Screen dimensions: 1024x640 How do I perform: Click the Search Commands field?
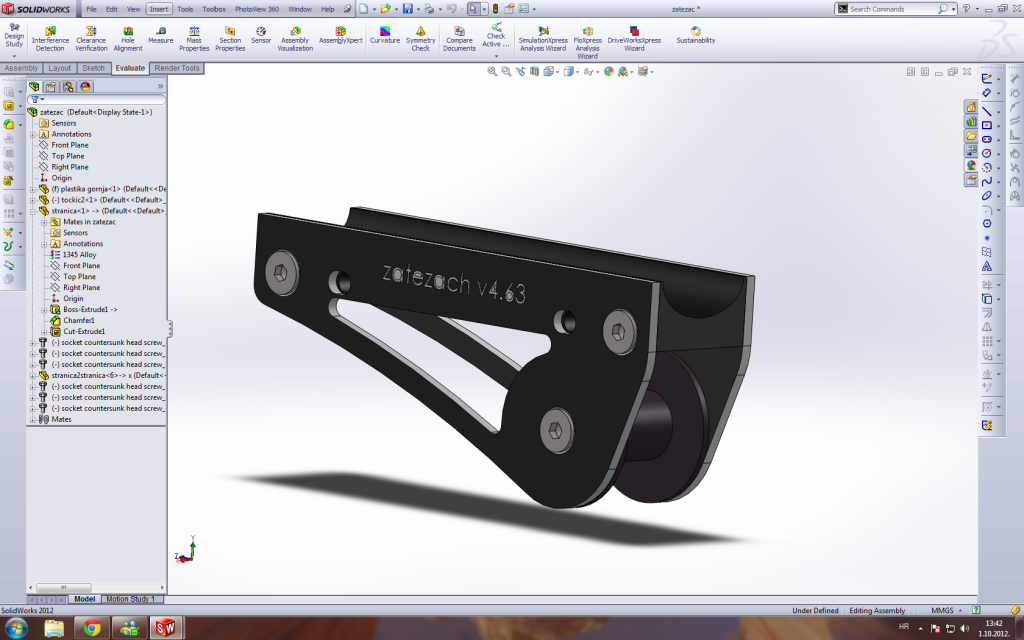(x=891, y=8)
